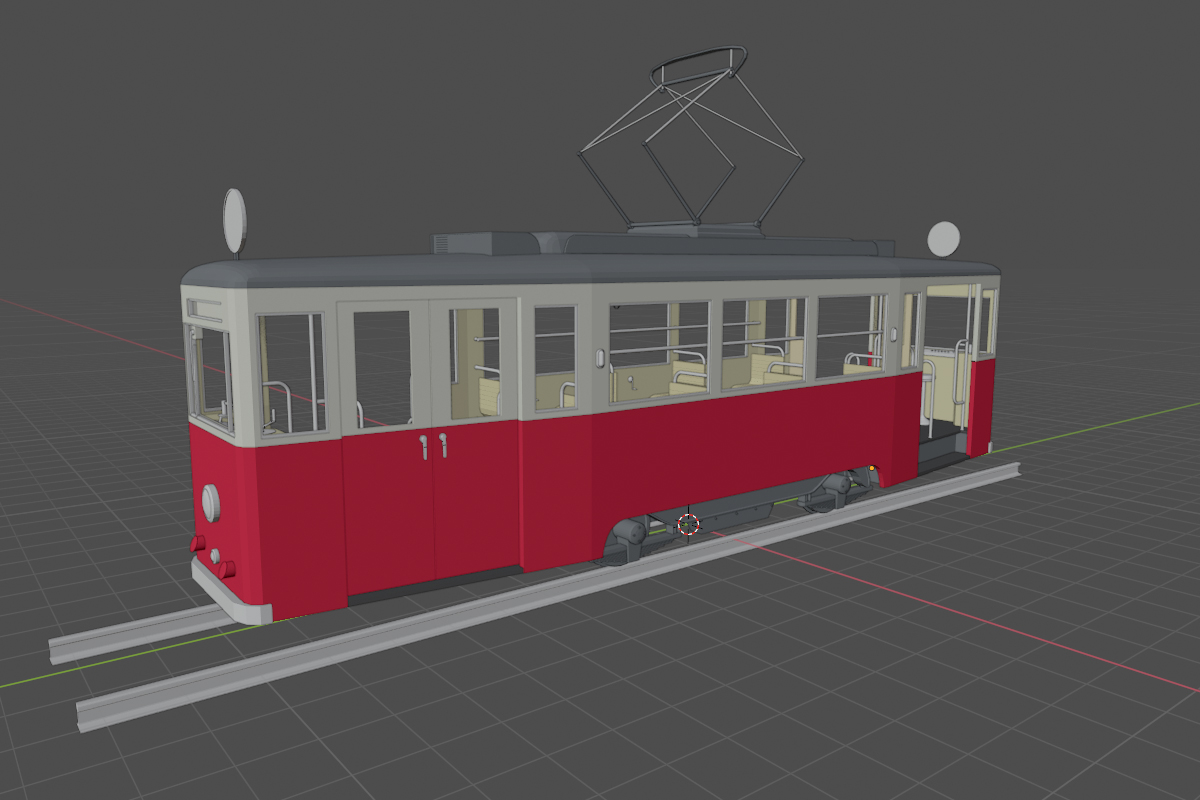
Task: Click the 3D cursor under the tram
Action: coord(688,524)
